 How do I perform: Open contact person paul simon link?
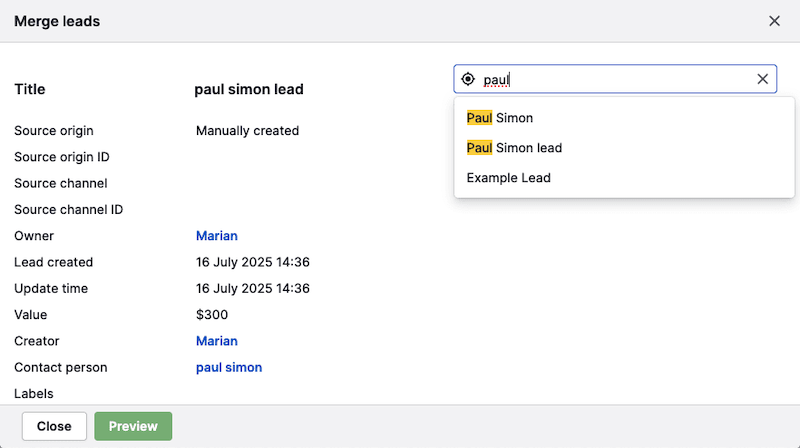[x=229, y=368]
